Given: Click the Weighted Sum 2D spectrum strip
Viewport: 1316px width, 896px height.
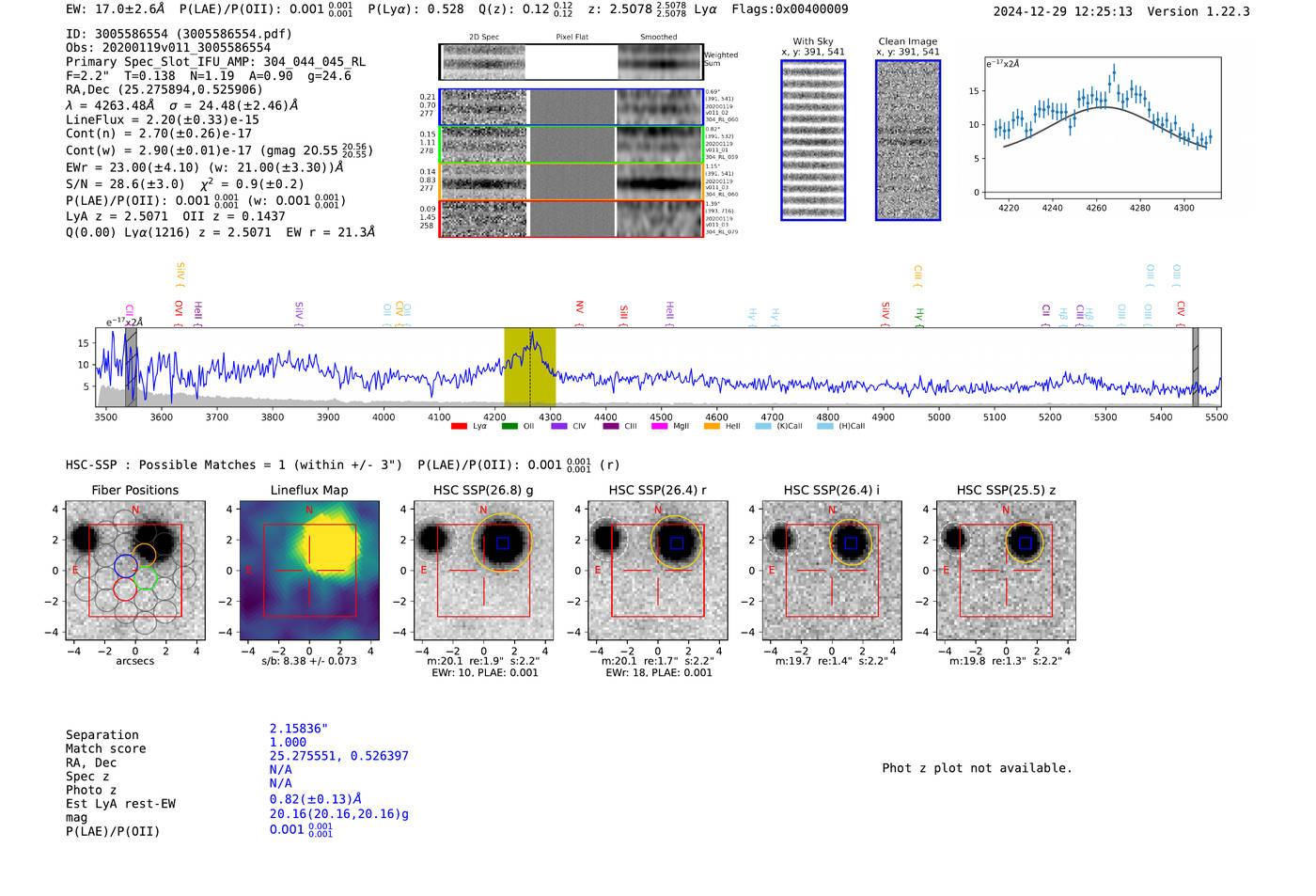Looking at the screenshot, I should point(572,62).
